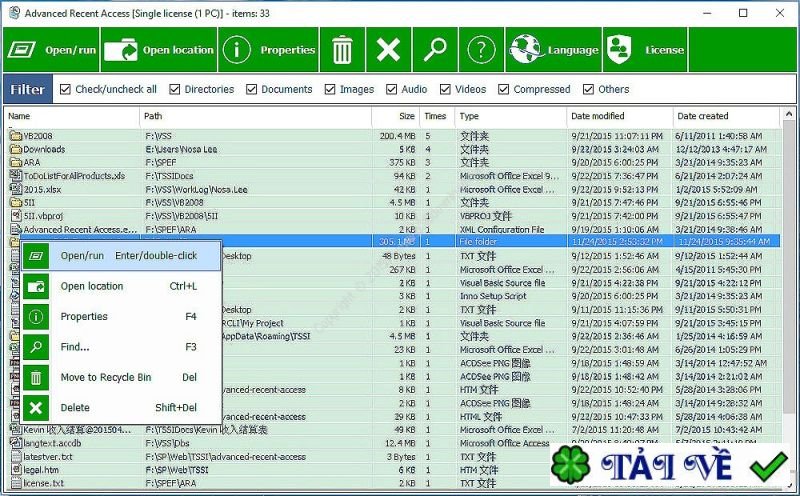The width and height of the screenshot is (800, 496).
Task: Sort by the Size column header
Action: 395,116
